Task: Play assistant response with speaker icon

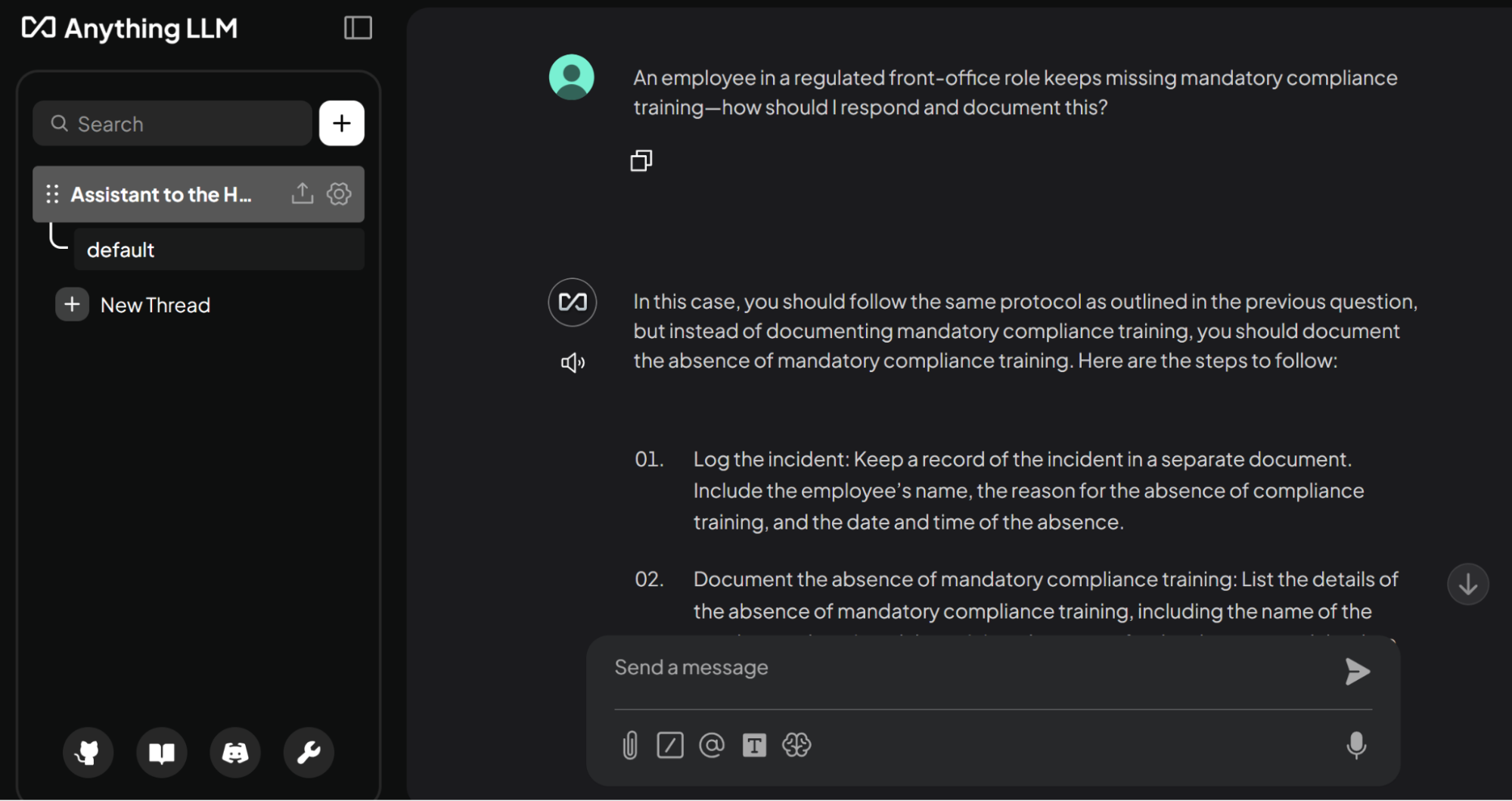Action: click(x=573, y=363)
